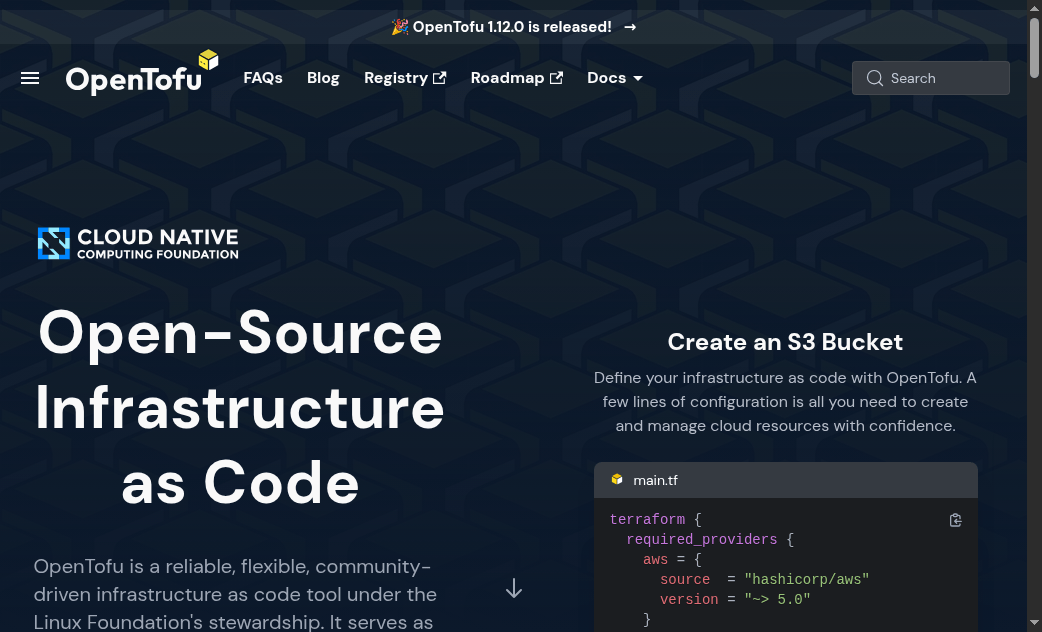Click the Search input field
Viewport: 1042px width, 632px height.
pyautogui.click(x=930, y=78)
